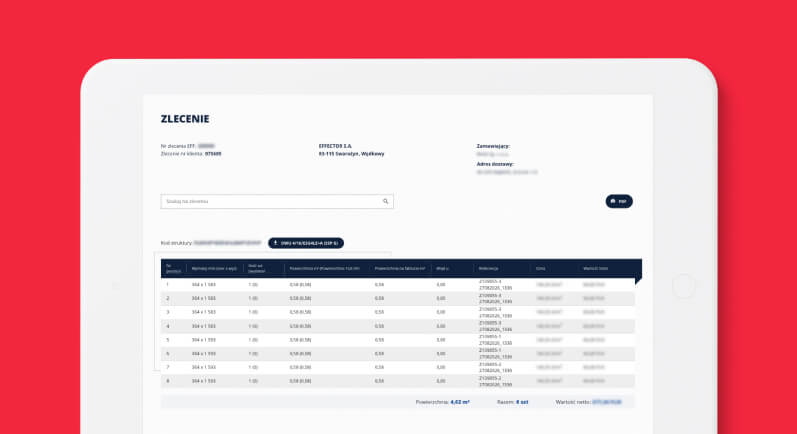Download the structure file beside Kod struktury
The height and width of the screenshot is (434, 797).
306,243
